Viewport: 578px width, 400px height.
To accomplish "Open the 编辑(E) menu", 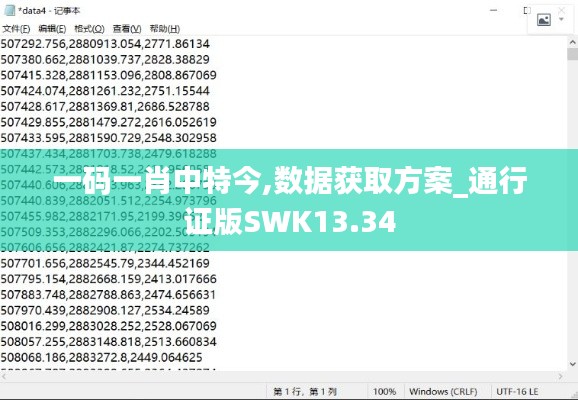I will [52, 29].
